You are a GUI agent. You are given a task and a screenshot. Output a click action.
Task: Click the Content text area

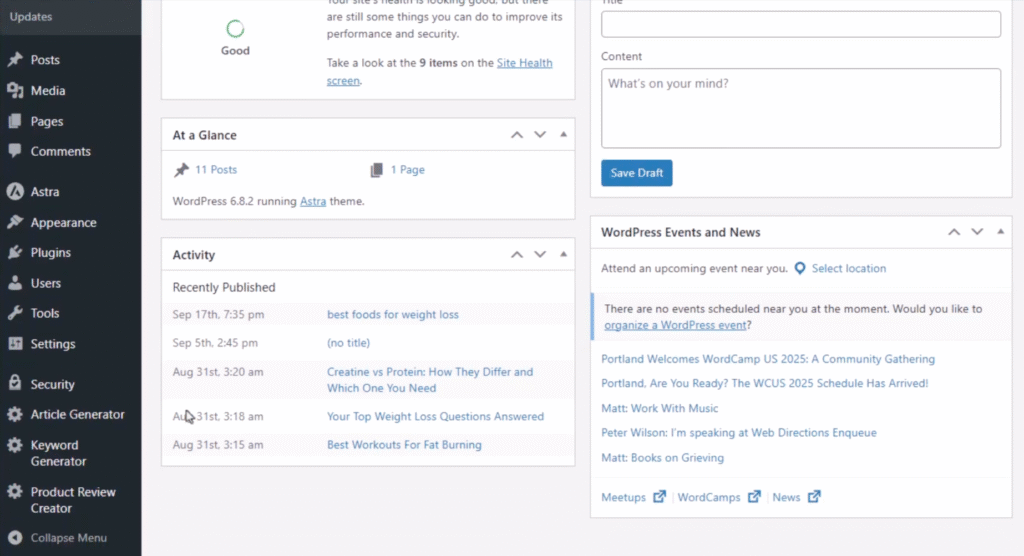800,108
